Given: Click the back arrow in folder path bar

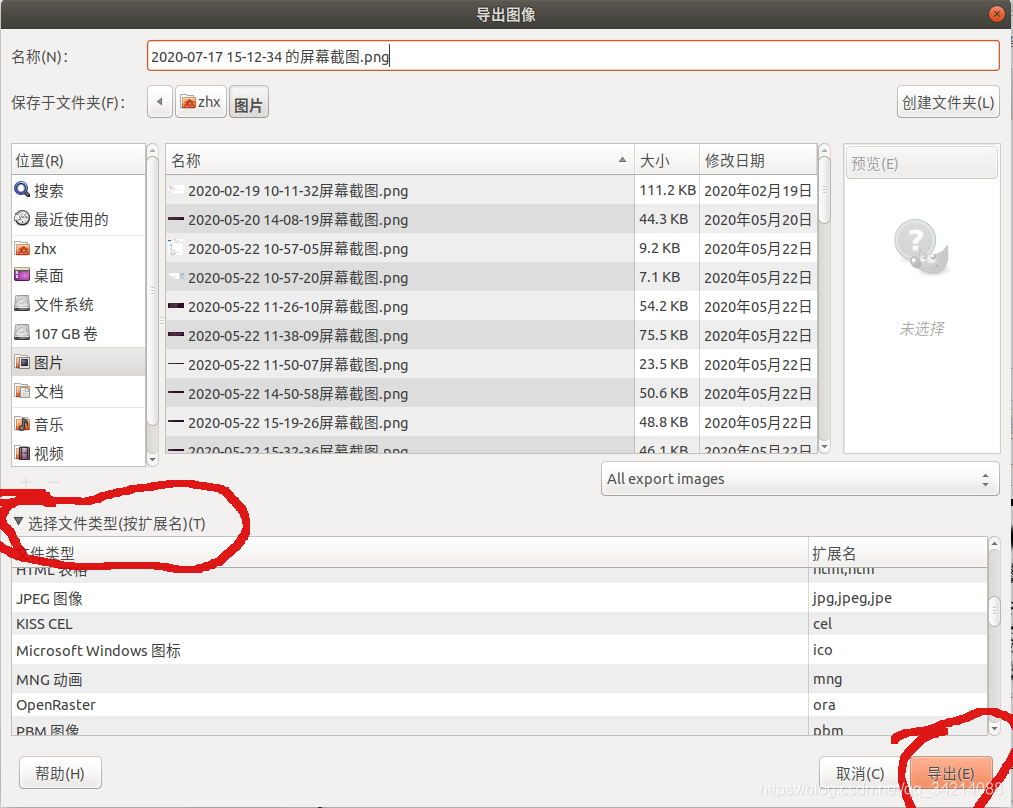Looking at the screenshot, I should point(160,102).
